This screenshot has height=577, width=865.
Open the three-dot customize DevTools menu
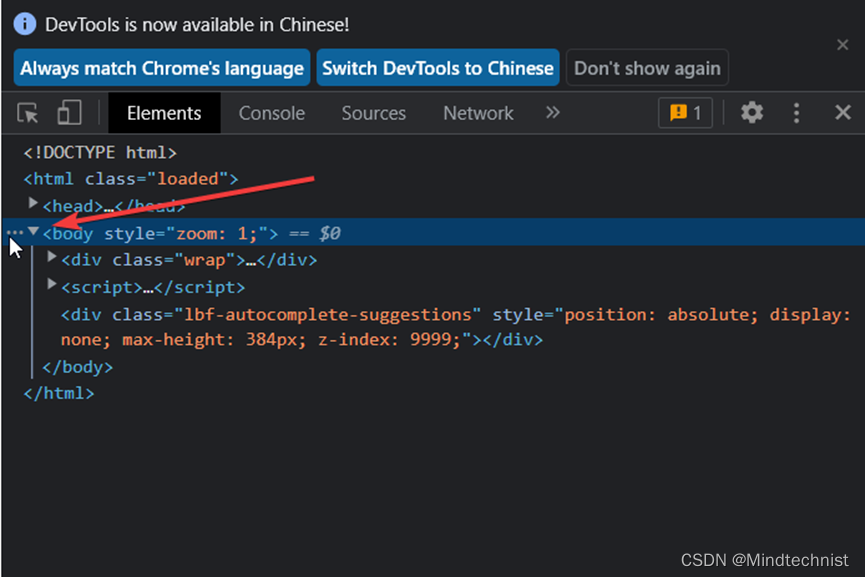coord(797,113)
